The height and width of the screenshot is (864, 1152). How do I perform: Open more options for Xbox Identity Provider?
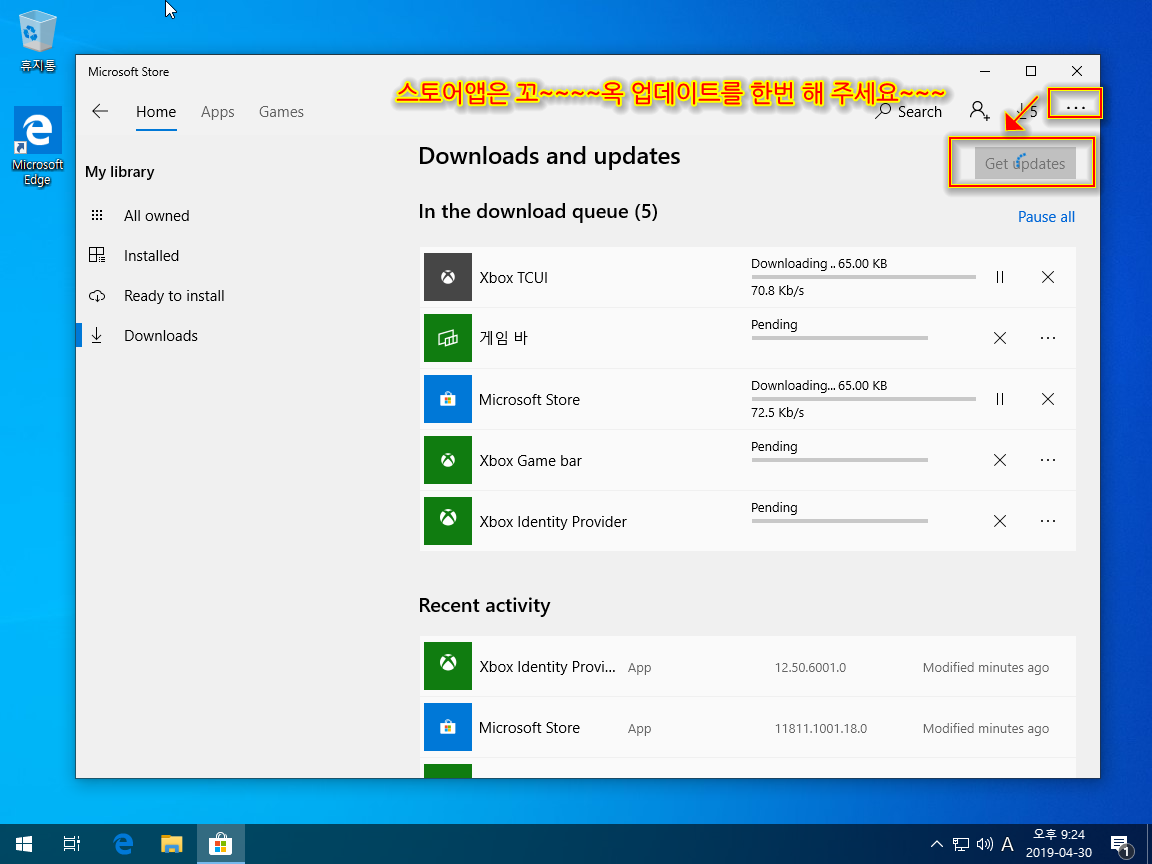1048,521
